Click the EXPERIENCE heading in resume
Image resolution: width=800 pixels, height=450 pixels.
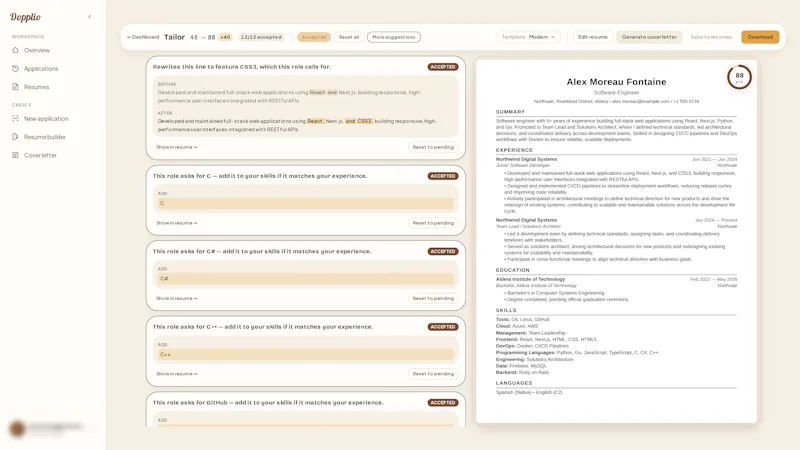point(514,150)
